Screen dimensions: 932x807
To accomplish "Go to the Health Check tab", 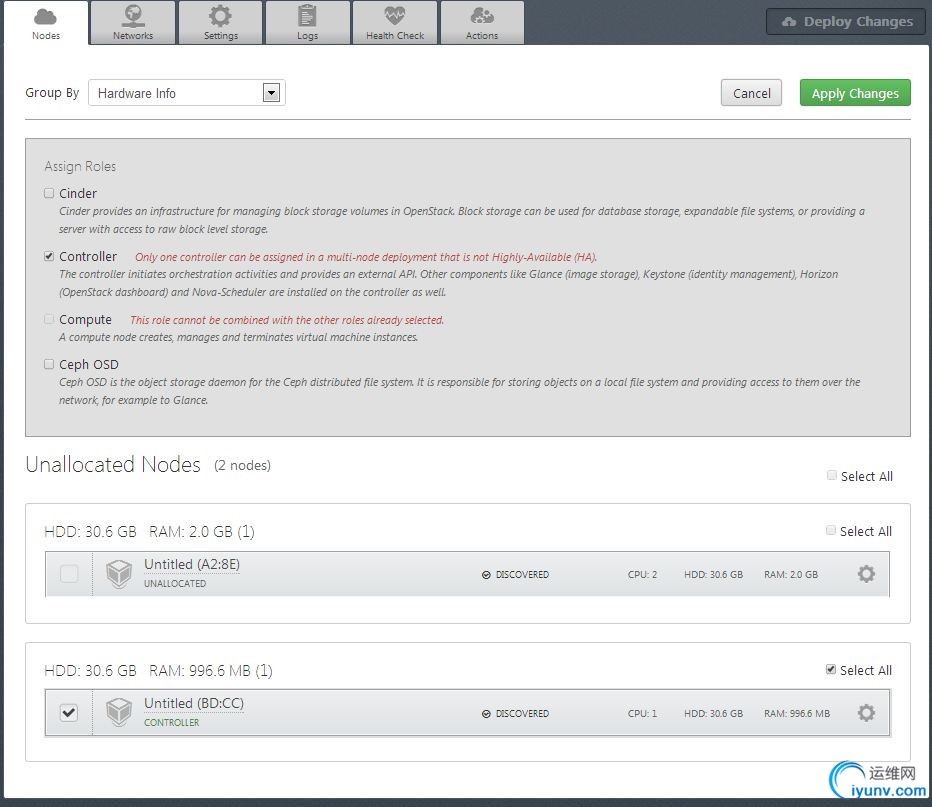I will point(395,23).
